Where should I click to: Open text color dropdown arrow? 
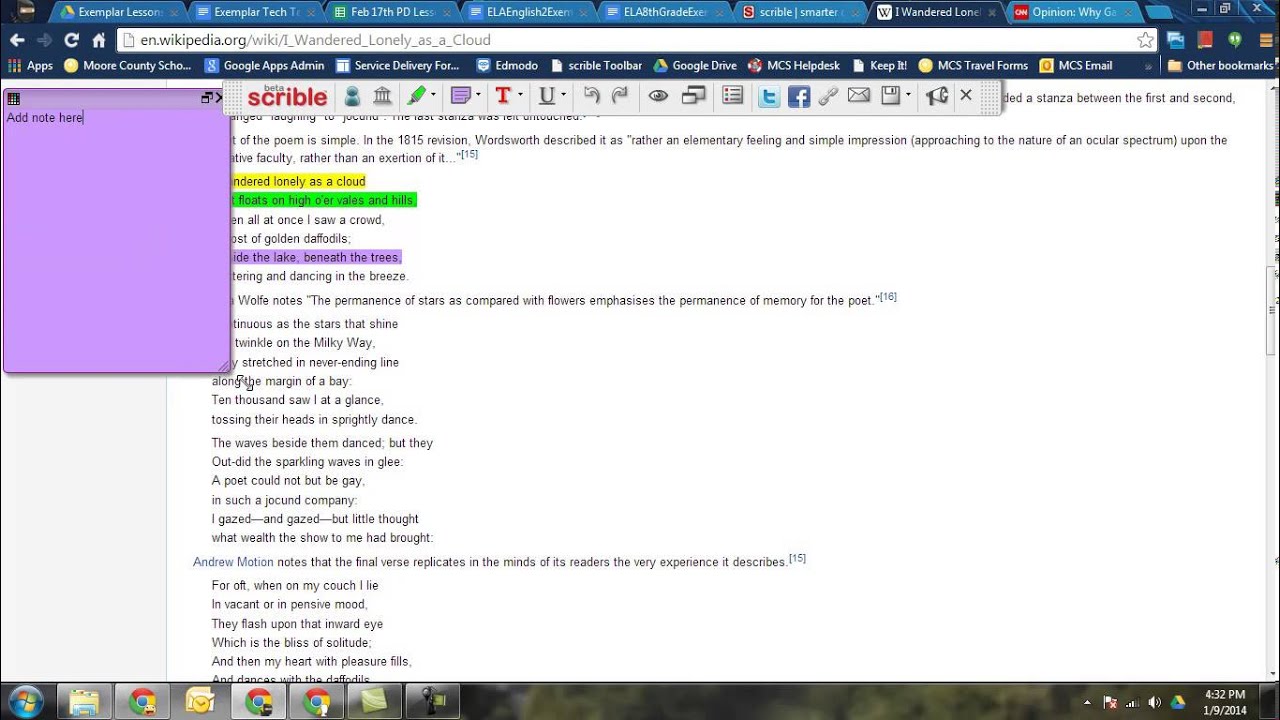tap(520, 96)
